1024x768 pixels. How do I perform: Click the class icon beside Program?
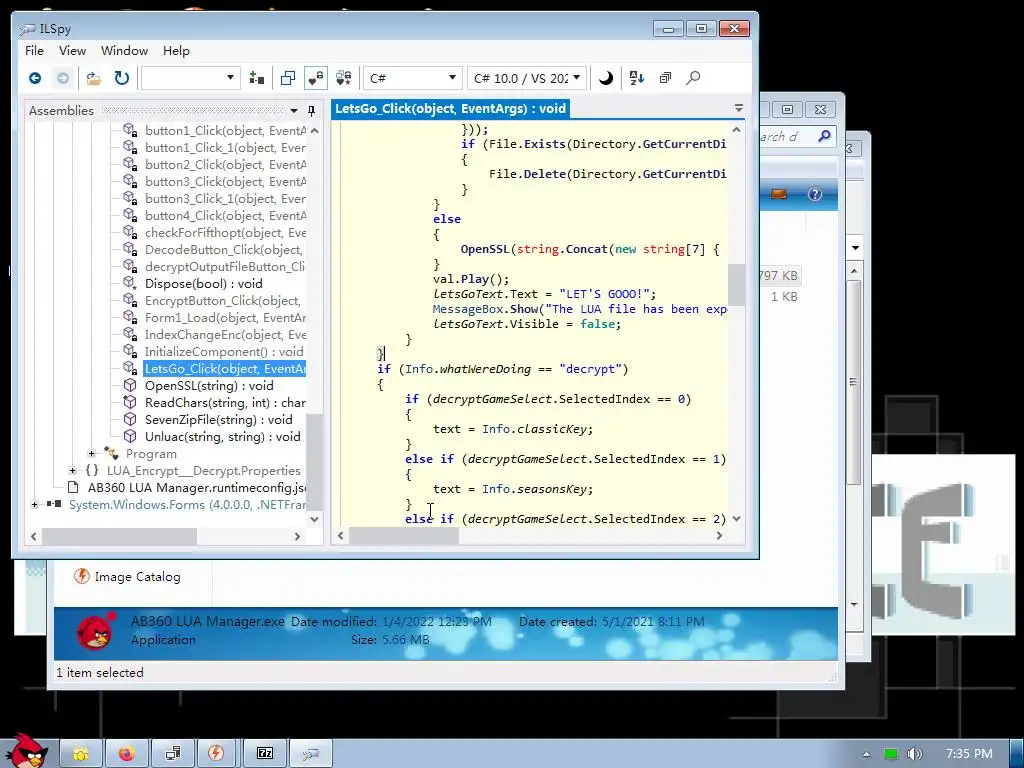[111, 453]
